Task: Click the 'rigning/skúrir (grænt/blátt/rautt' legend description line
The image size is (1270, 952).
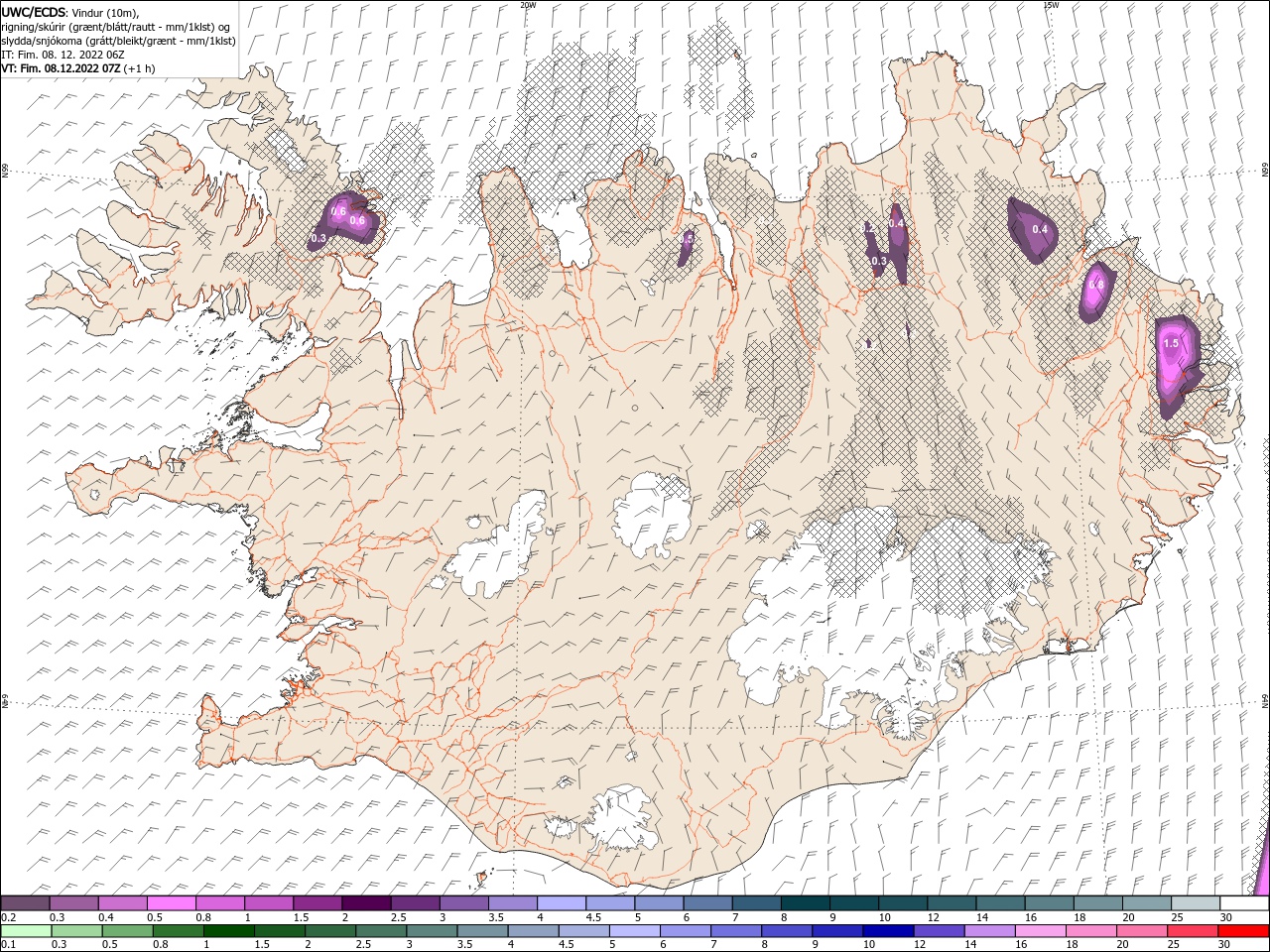Action: pyautogui.click(x=117, y=26)
